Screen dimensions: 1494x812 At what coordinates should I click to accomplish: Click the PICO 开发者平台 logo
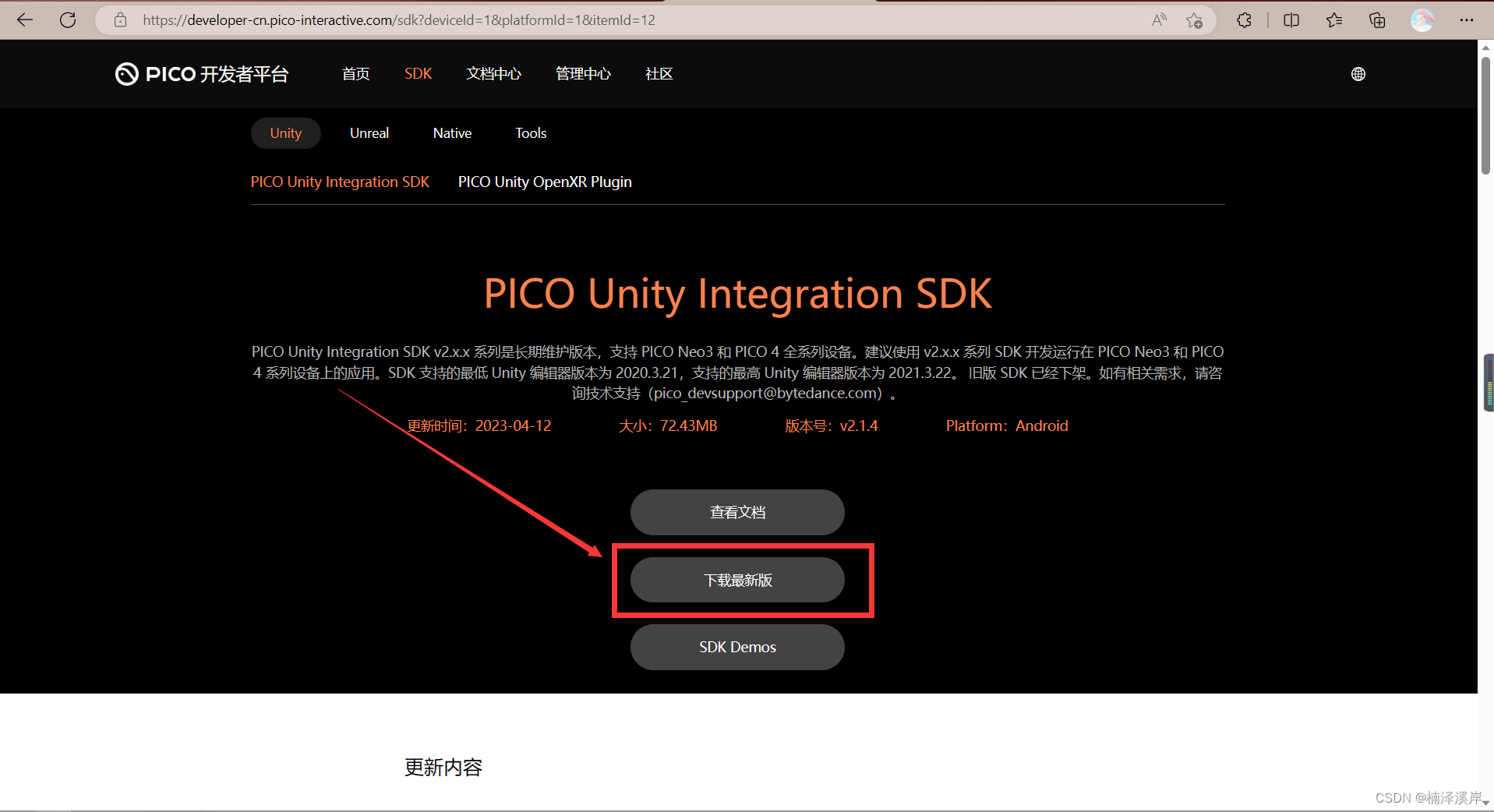coord(202,74)
